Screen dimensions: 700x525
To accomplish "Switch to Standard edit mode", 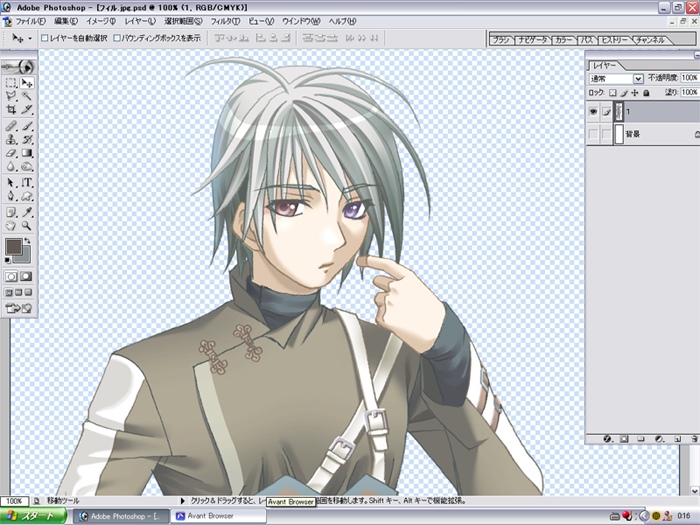I will coord(11,276).
